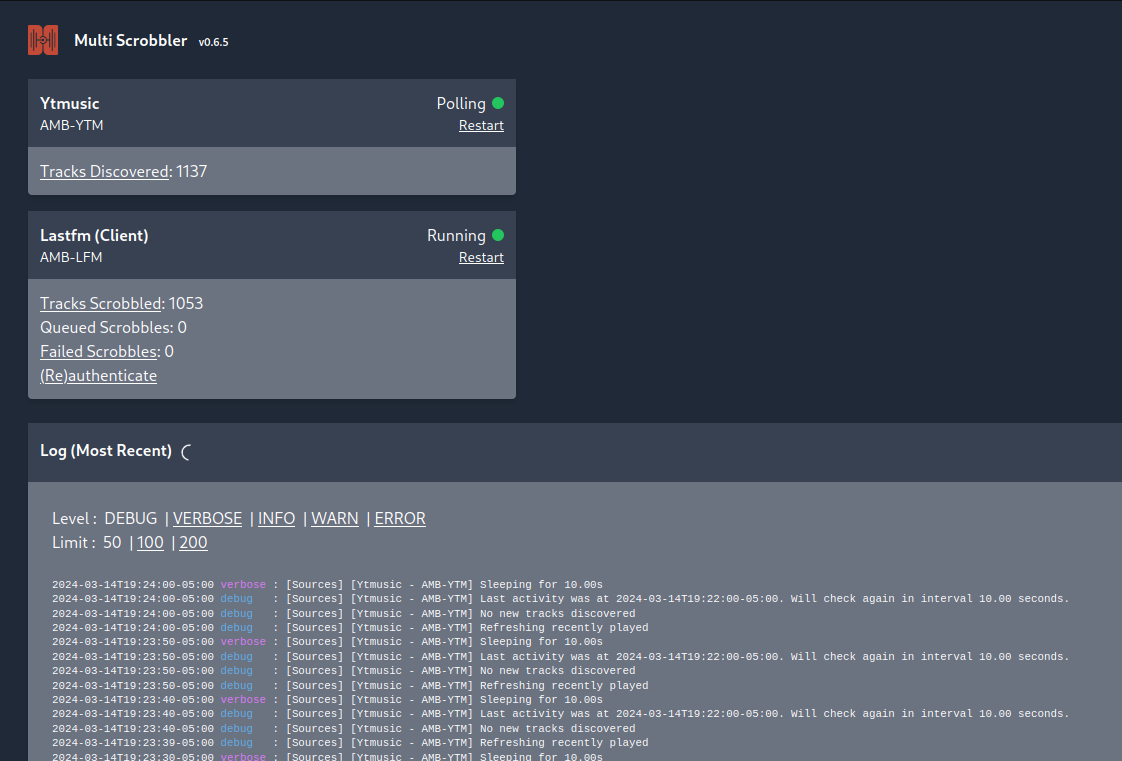Set the log limit to 200
The height and width of the screenshot is (761, 1122).
(x=193, y=542)
